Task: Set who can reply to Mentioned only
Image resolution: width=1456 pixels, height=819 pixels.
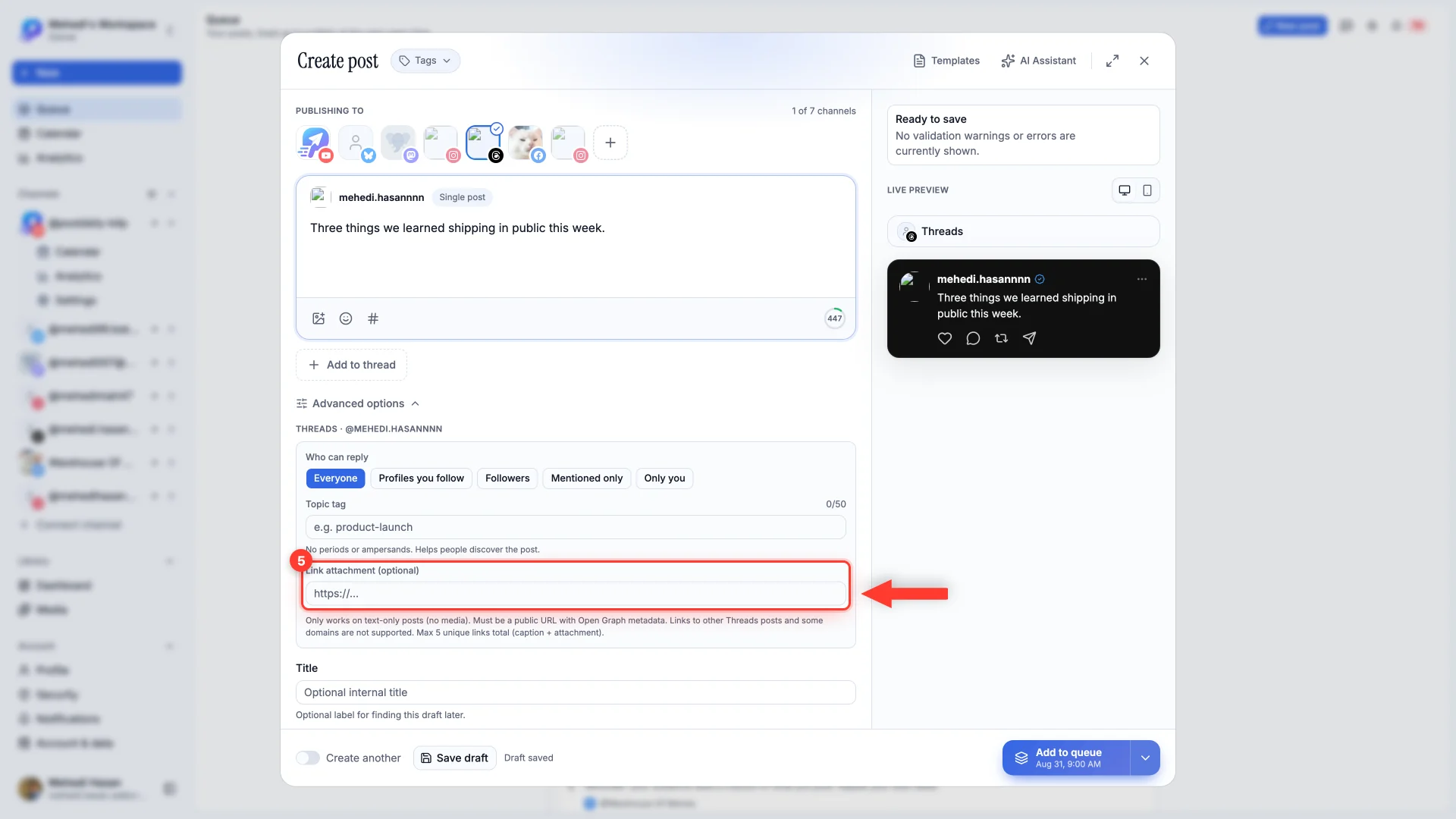Action: (x=586, y=479)
